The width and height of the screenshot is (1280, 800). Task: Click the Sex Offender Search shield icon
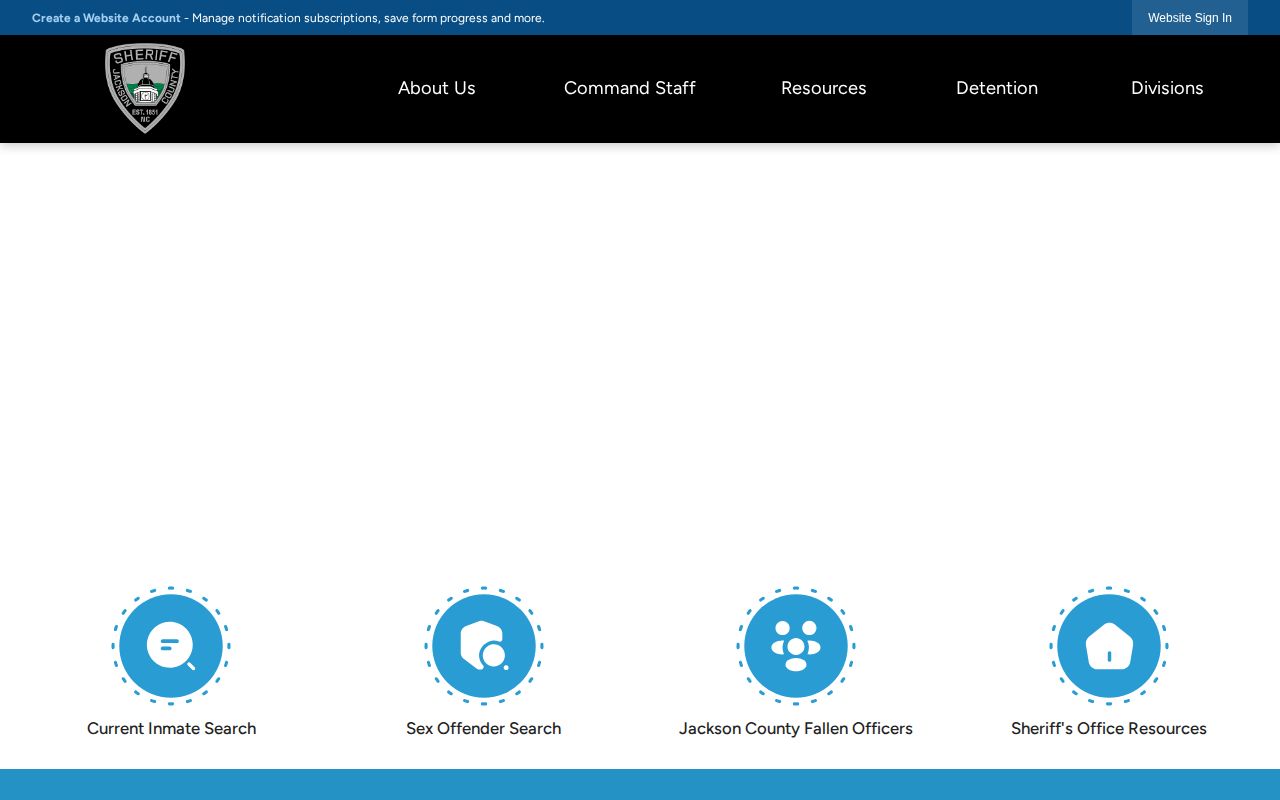(x=484, y=646)
